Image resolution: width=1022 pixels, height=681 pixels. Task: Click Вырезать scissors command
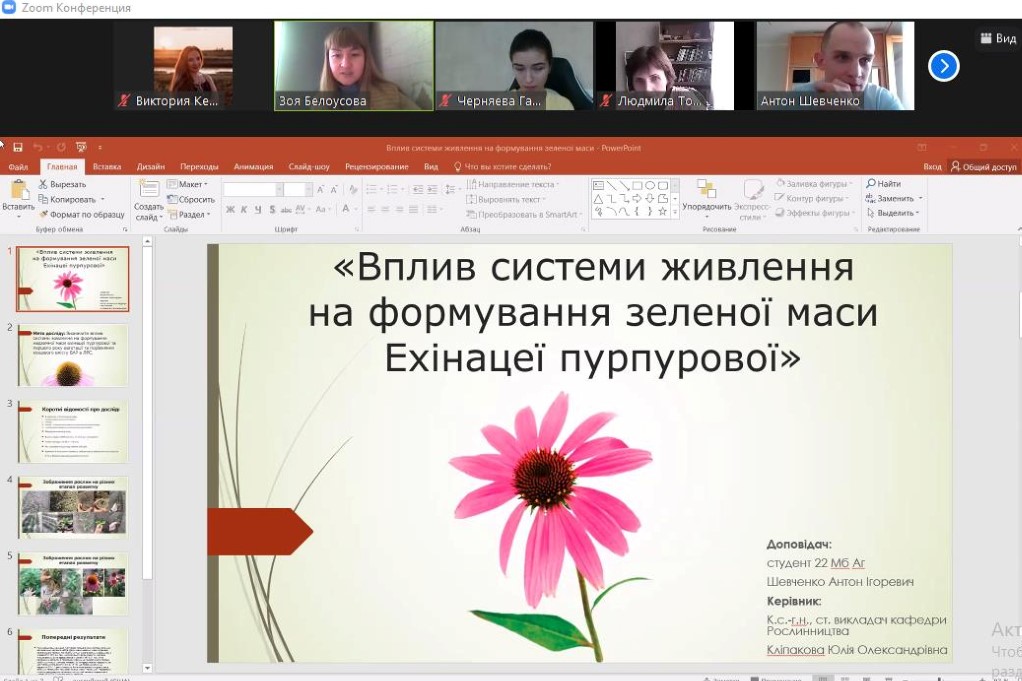(62, 184)
